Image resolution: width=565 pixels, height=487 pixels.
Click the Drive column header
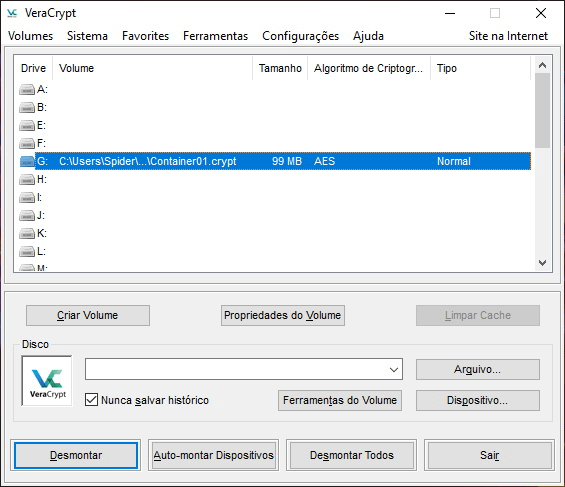coord(33,68)
